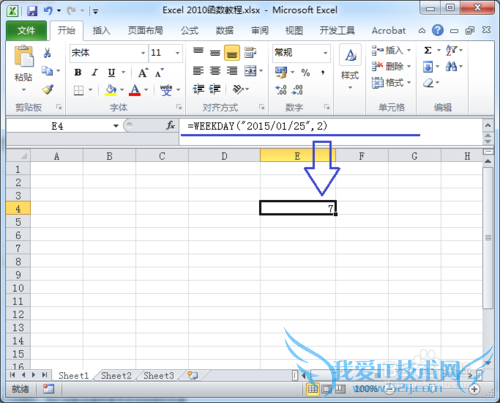Click the cell borders icon
Screen dimensions: 500x403
[79, 90]
